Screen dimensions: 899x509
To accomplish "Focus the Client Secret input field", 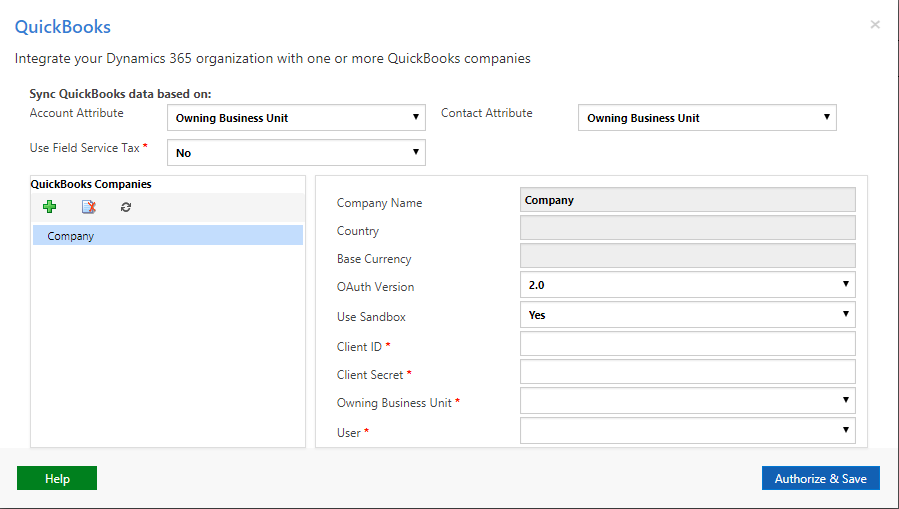I will 687,371.
